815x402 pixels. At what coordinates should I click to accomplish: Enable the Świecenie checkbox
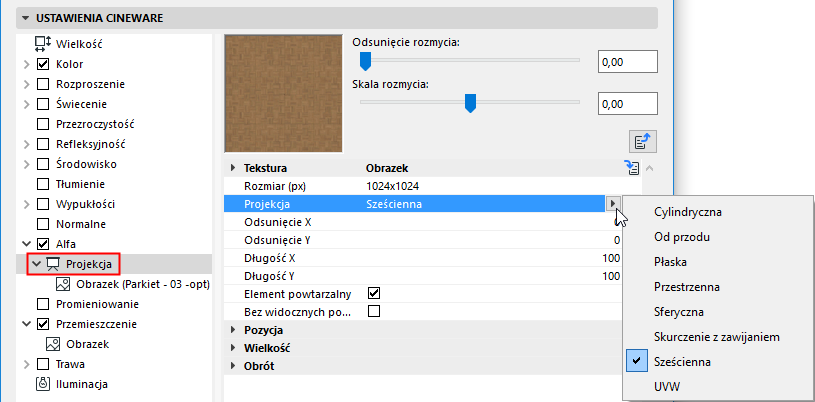coord(43,104)
